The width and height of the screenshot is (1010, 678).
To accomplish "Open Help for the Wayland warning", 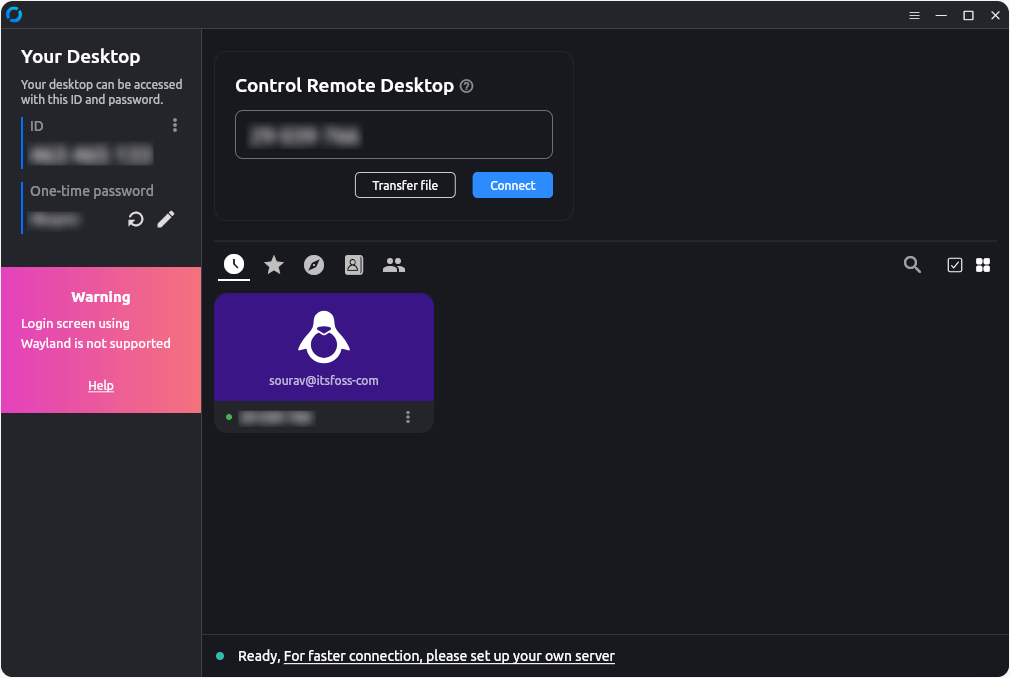I will (x=100, y=385).
